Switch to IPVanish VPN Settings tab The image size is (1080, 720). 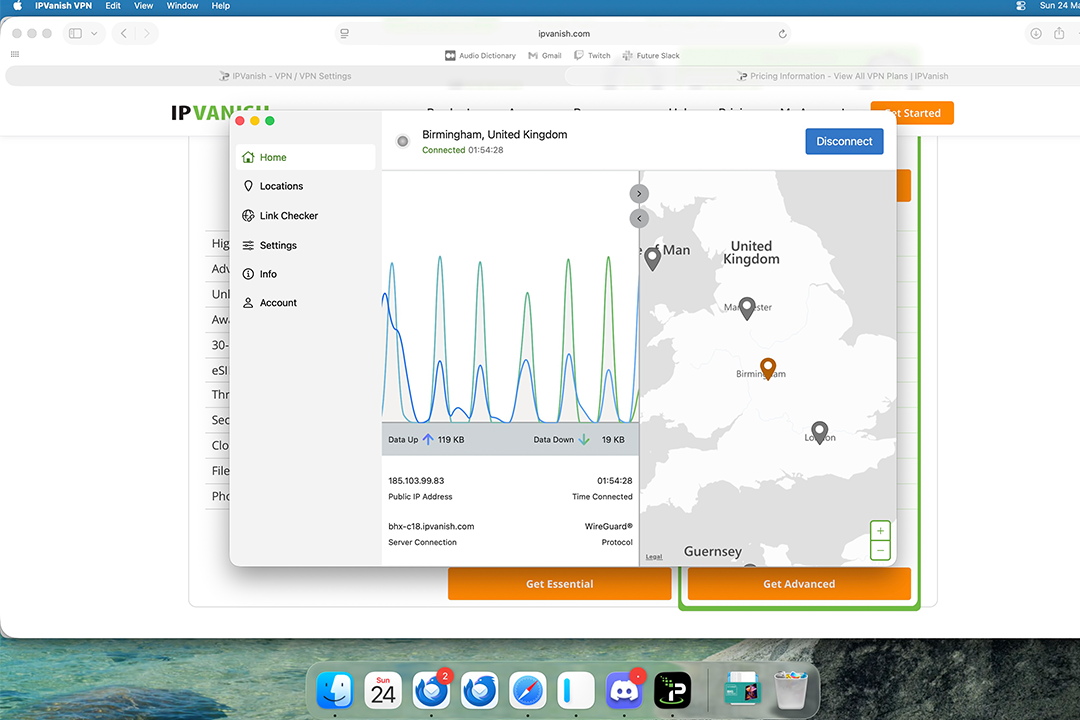point(284,76)
